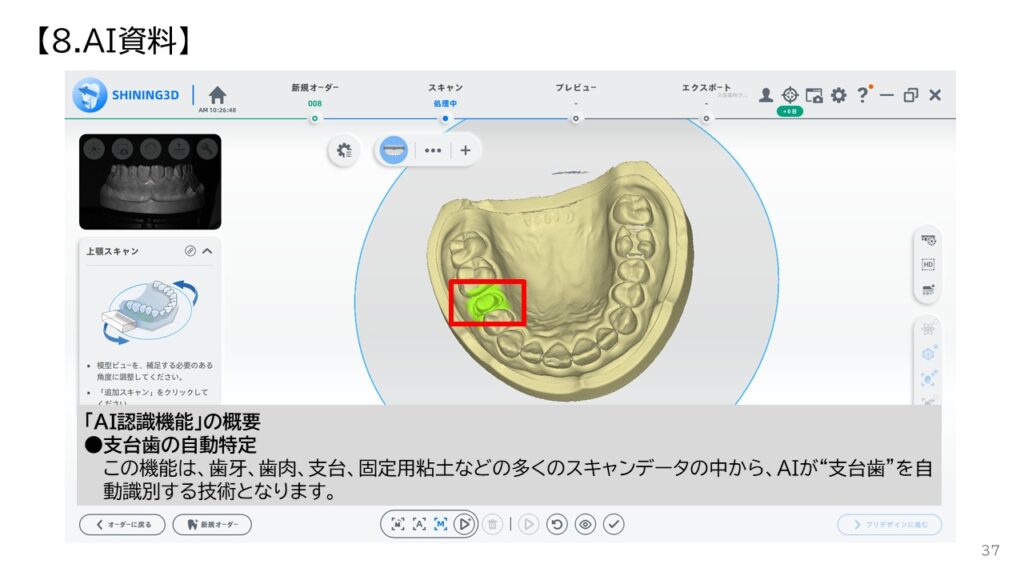Toggle model visibility with the eye icon
Screen dimensions: 1024x576
click(x=585, y=524)
